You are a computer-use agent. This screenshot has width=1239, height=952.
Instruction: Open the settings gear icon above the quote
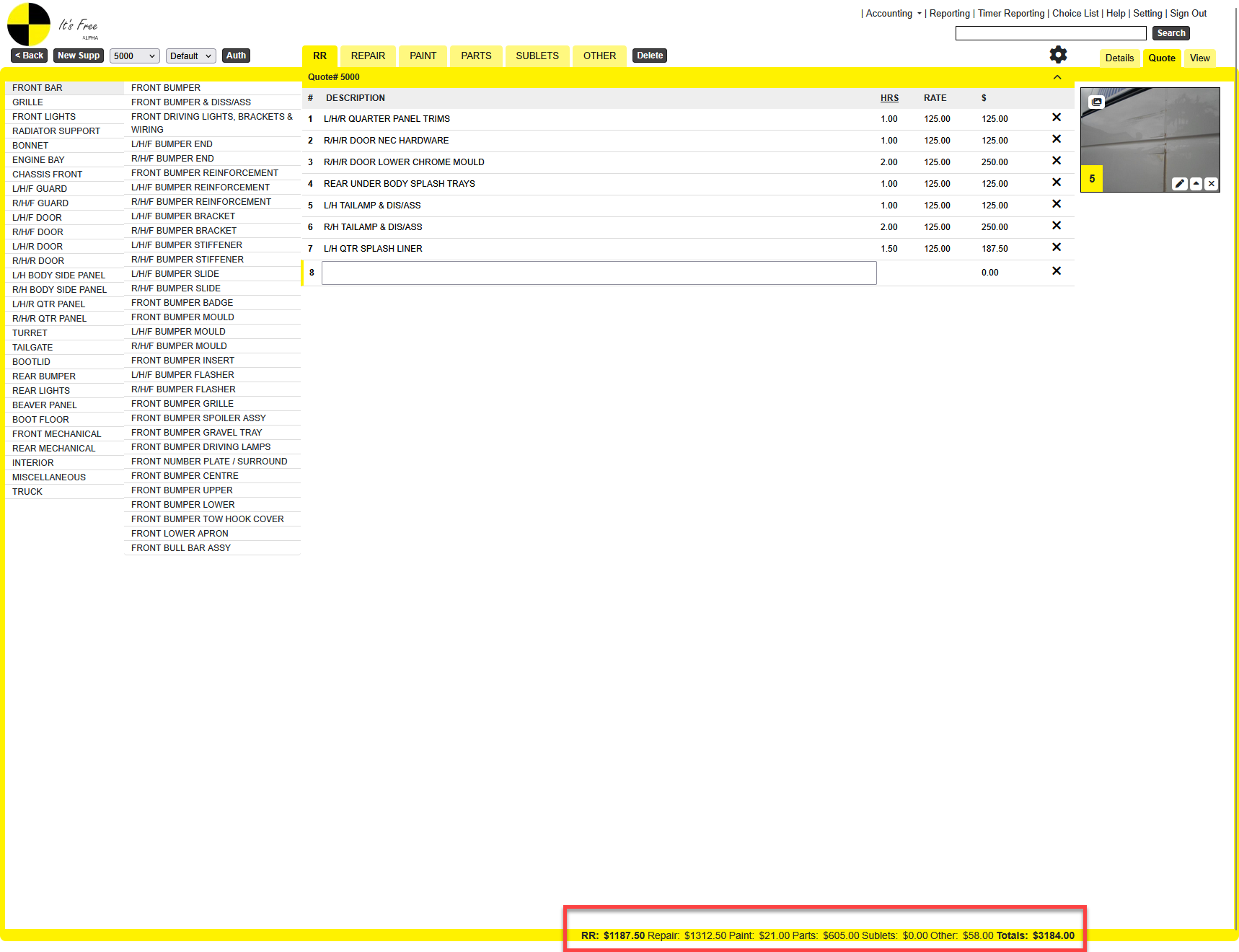click(1058, 55)
